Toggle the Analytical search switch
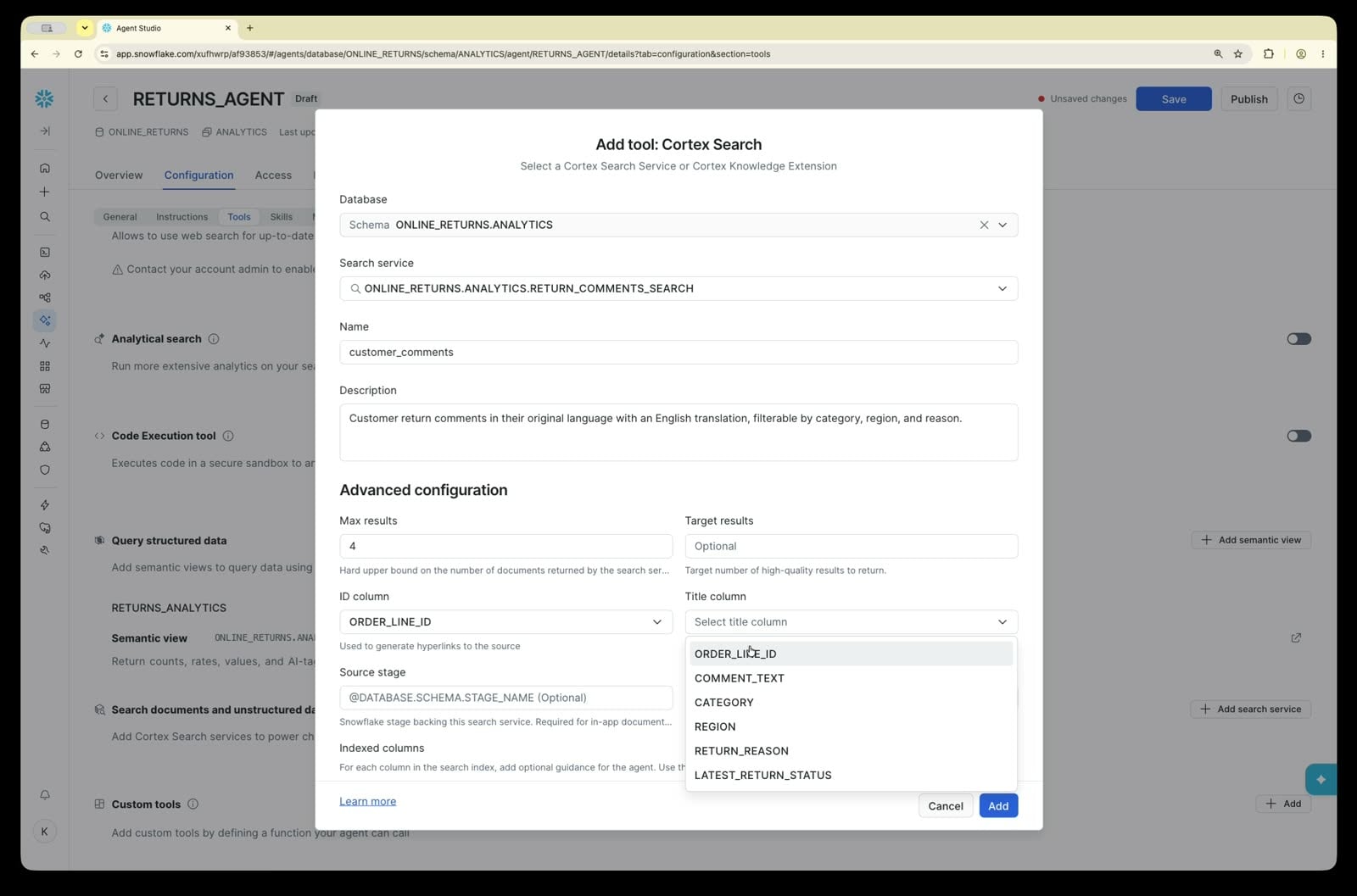Screen dimensions: 1357x896 tap(1298, 339)
